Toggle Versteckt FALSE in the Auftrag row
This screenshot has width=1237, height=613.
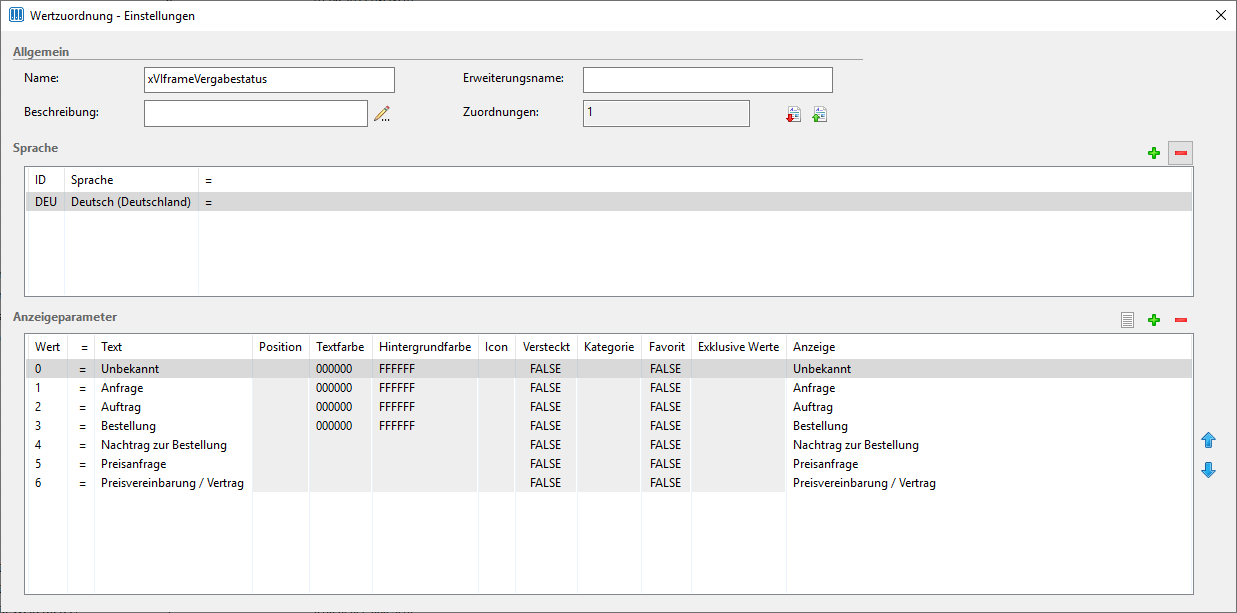[x=545, y=407]
